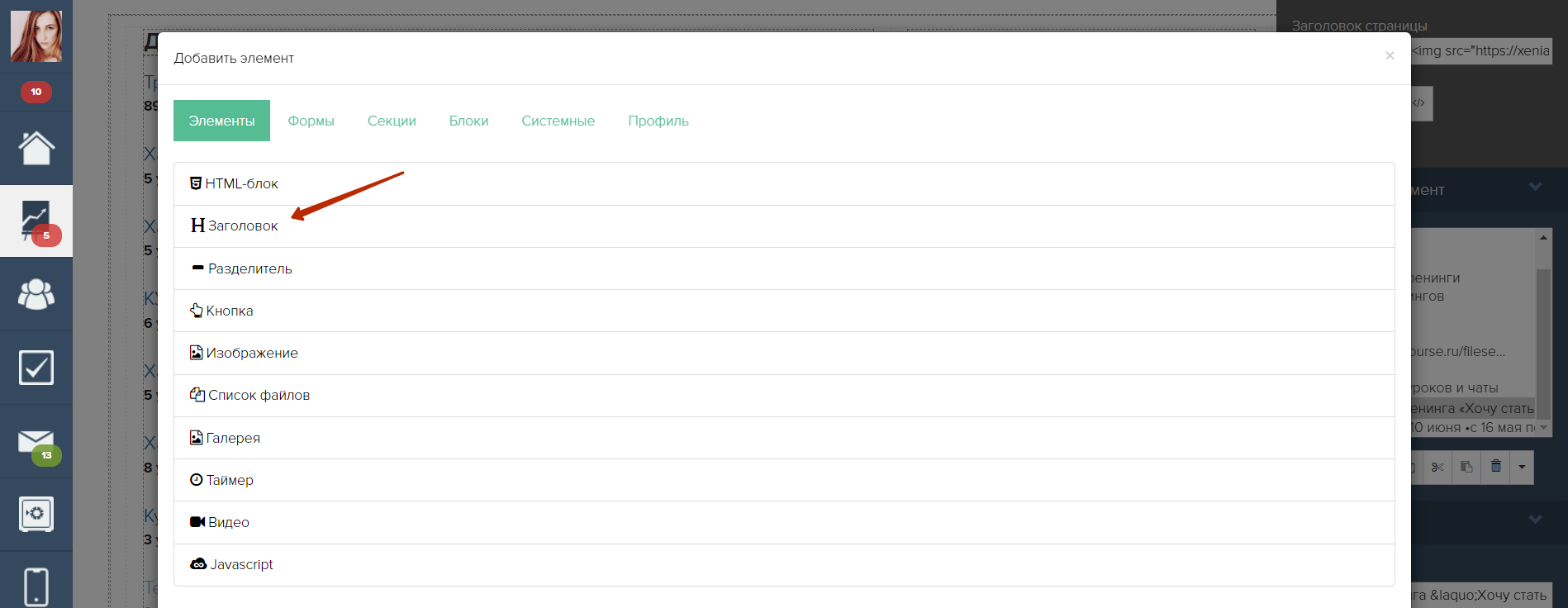Add a Таймер element
This screenshot has width=1568, height=608.
[x=230, y=480]
